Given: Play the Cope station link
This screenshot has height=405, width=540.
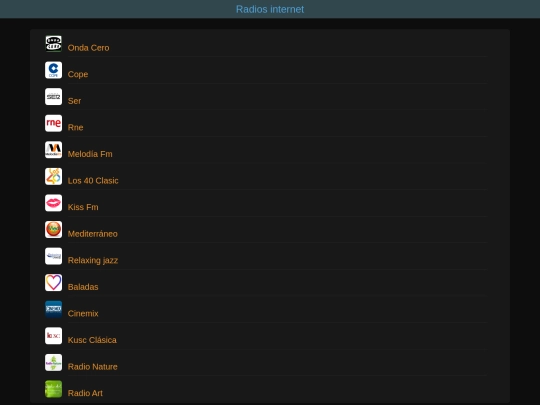Looking at the screenshot, I should tap(78, 74).
